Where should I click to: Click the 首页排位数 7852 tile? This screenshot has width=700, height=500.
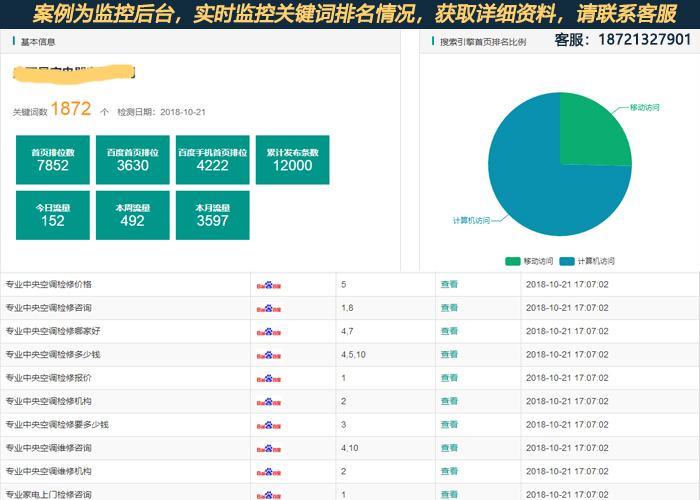point(53,160)
